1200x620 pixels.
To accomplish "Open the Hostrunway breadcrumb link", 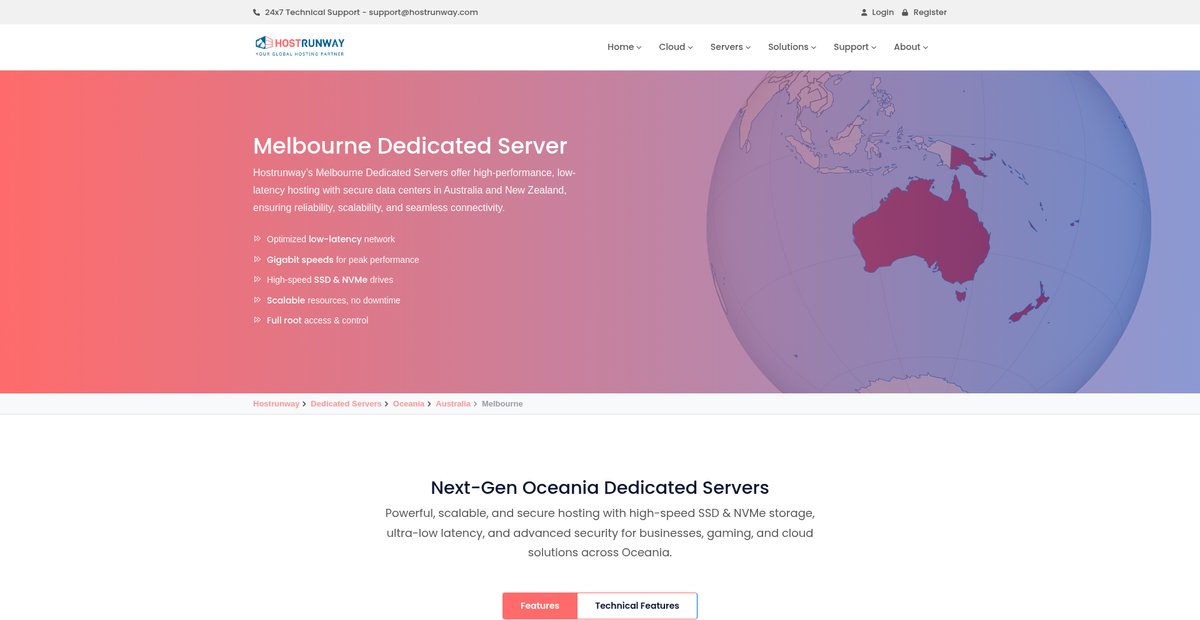I will point(276,404).
